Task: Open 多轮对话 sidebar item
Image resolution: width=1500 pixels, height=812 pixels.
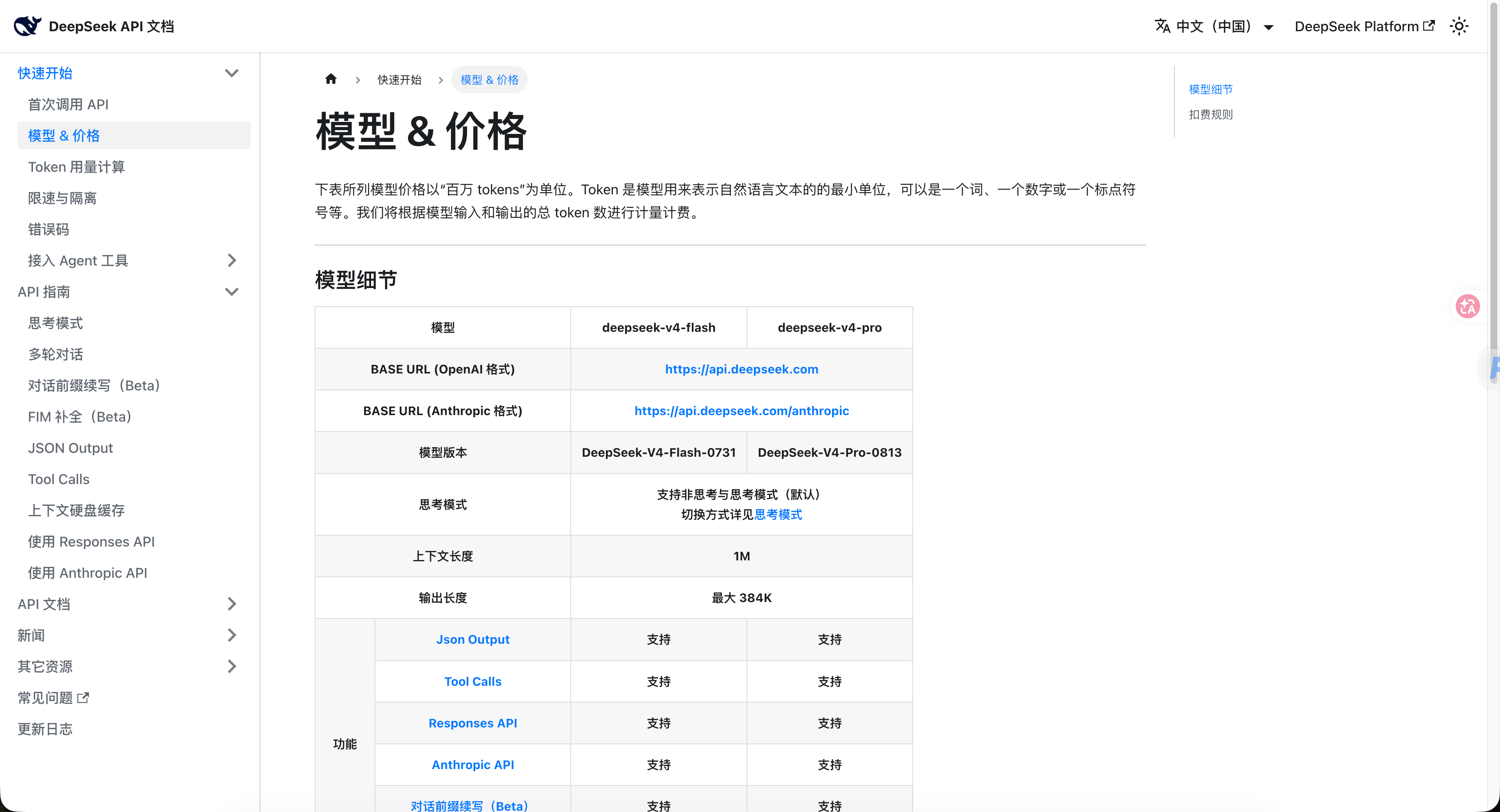Action: (x=55, y=354)
